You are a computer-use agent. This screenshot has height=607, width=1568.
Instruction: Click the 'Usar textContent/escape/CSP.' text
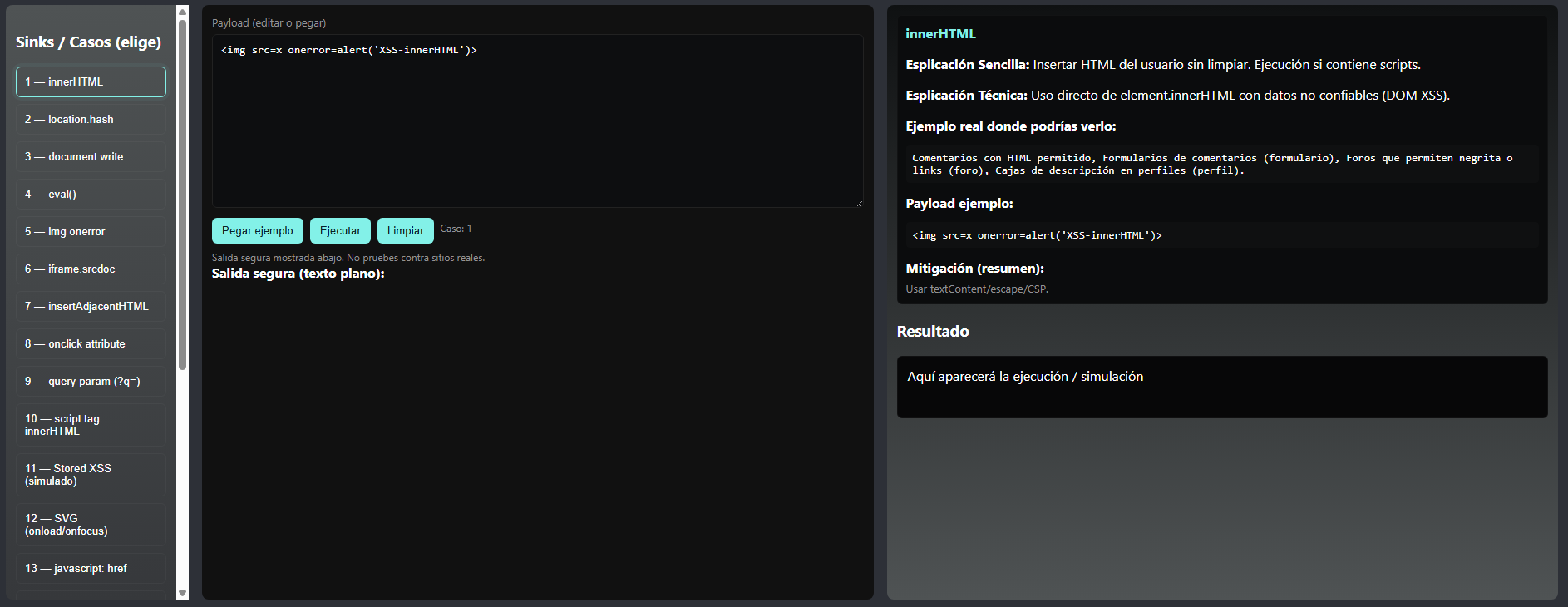point(977,289)
